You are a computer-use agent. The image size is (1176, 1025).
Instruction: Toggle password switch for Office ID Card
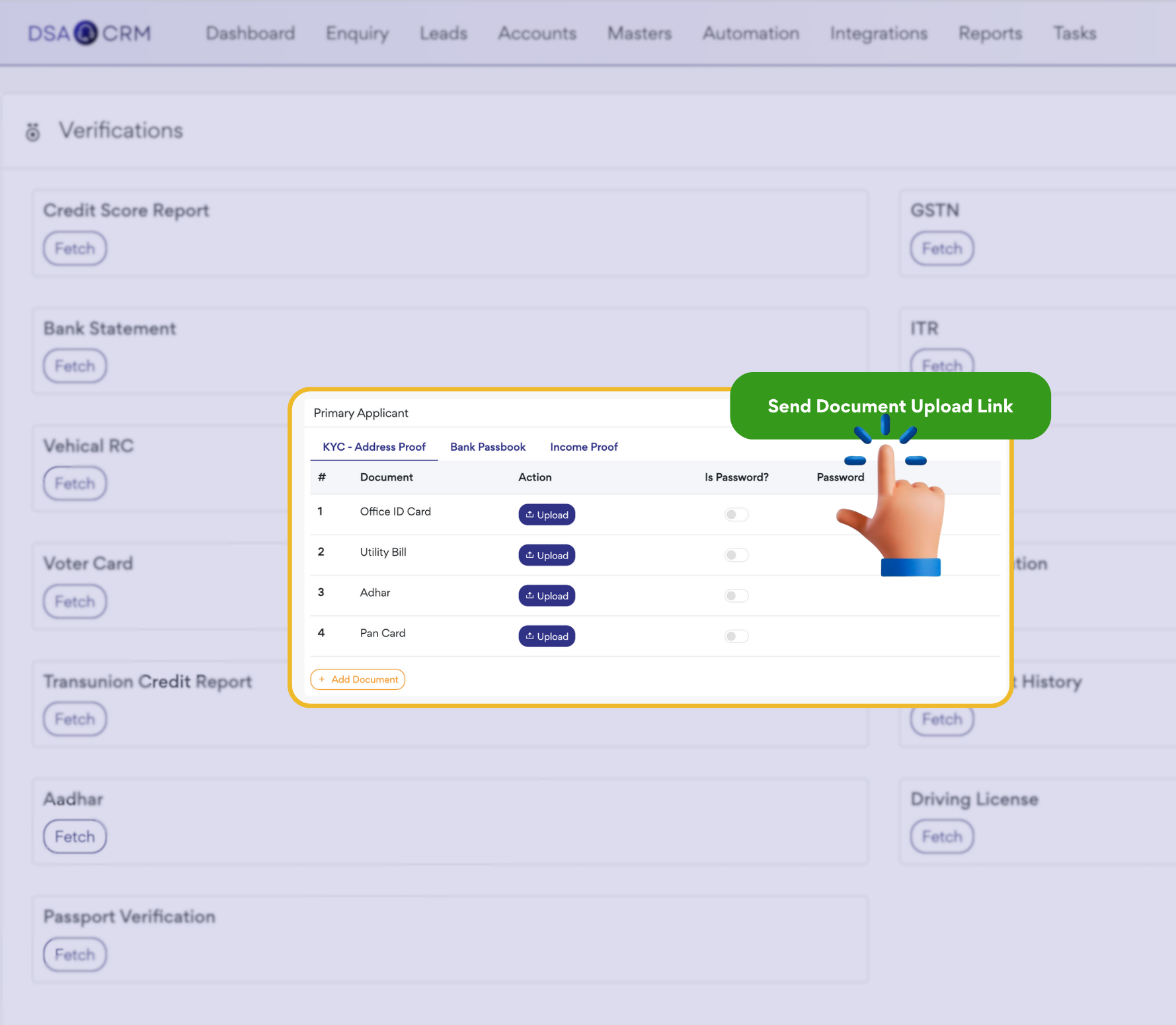(x=736, y=515)
